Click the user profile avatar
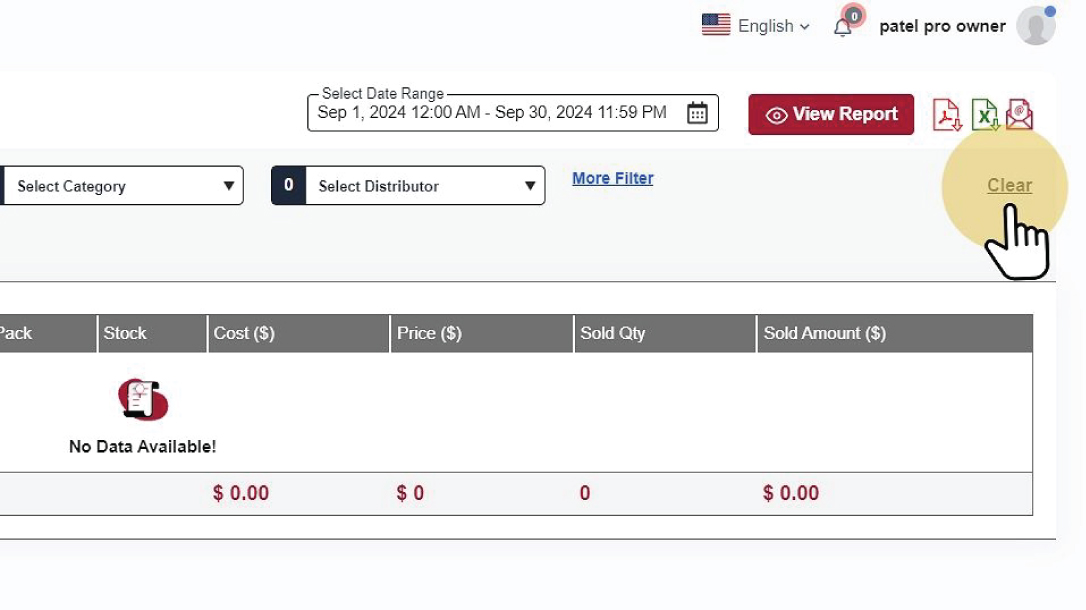The height and width of the screenshot is (610, 1086). pyautogui.click(x=1035, y=26)
